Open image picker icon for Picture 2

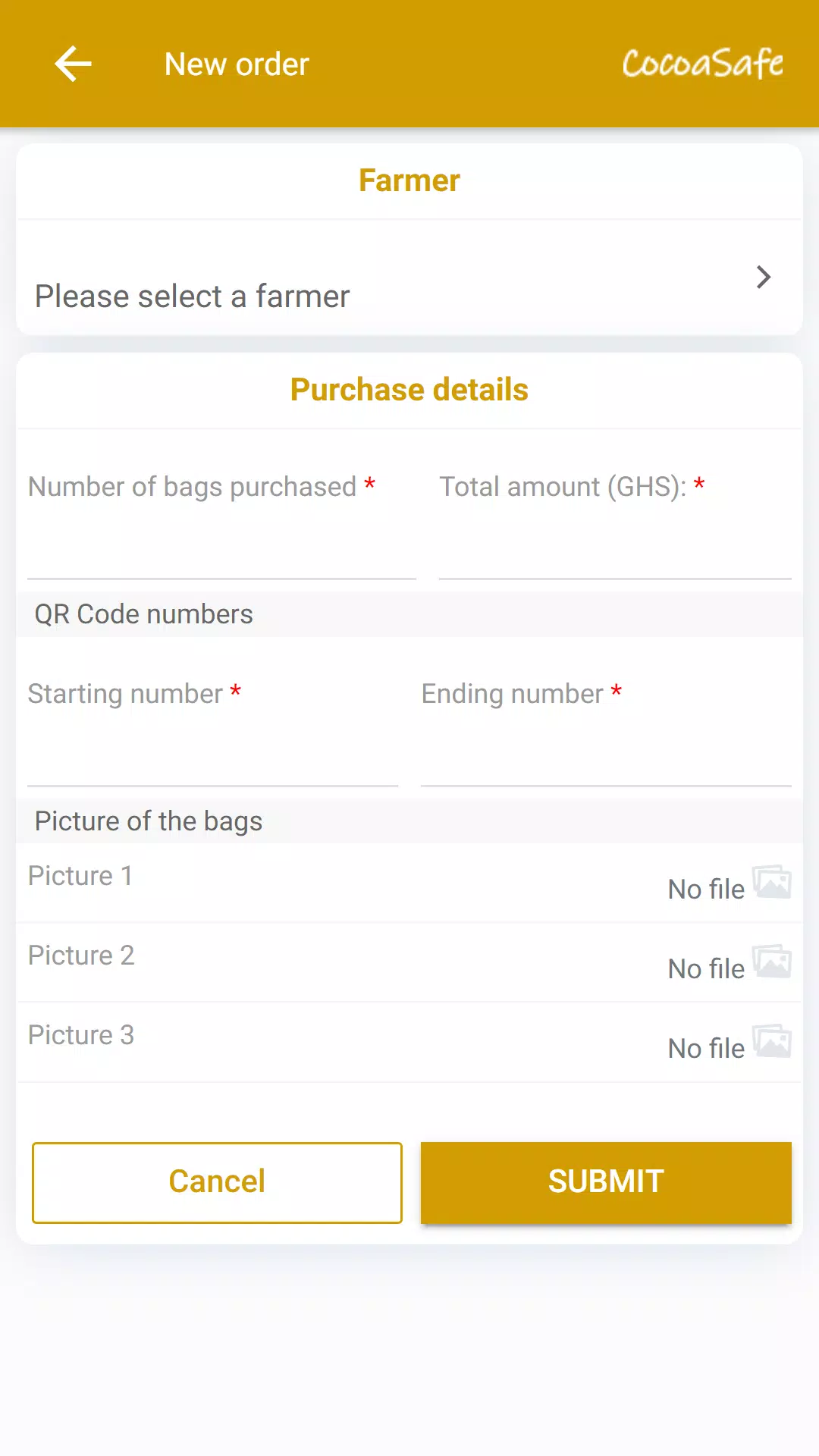(772, 962)
